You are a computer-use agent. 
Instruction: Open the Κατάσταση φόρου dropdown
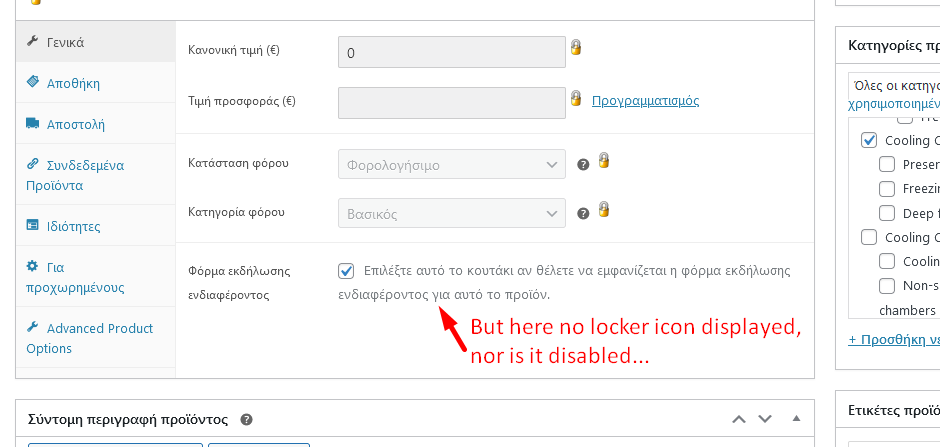pos(452,164)
